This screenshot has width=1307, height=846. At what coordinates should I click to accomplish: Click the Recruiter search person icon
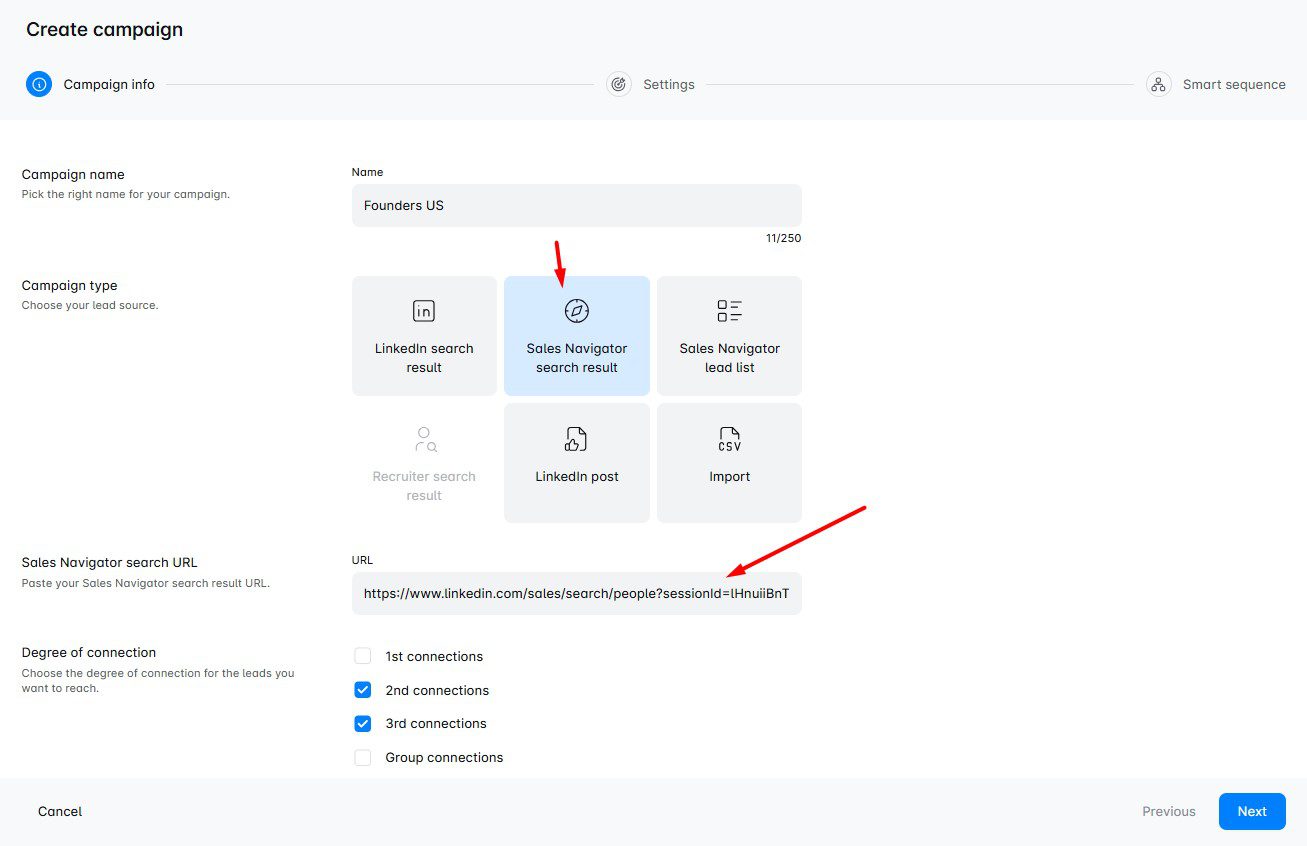[x=425, y=439]
